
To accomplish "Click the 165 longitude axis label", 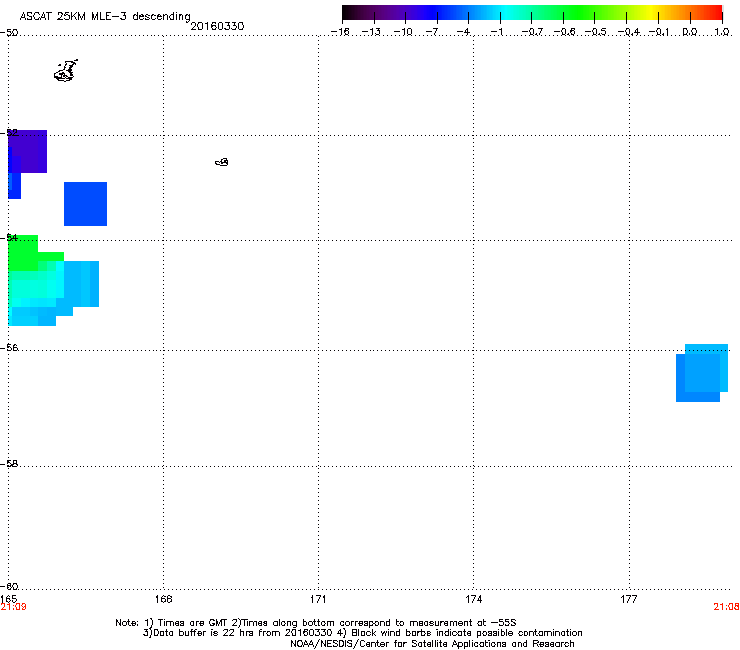I will [8, 599].
